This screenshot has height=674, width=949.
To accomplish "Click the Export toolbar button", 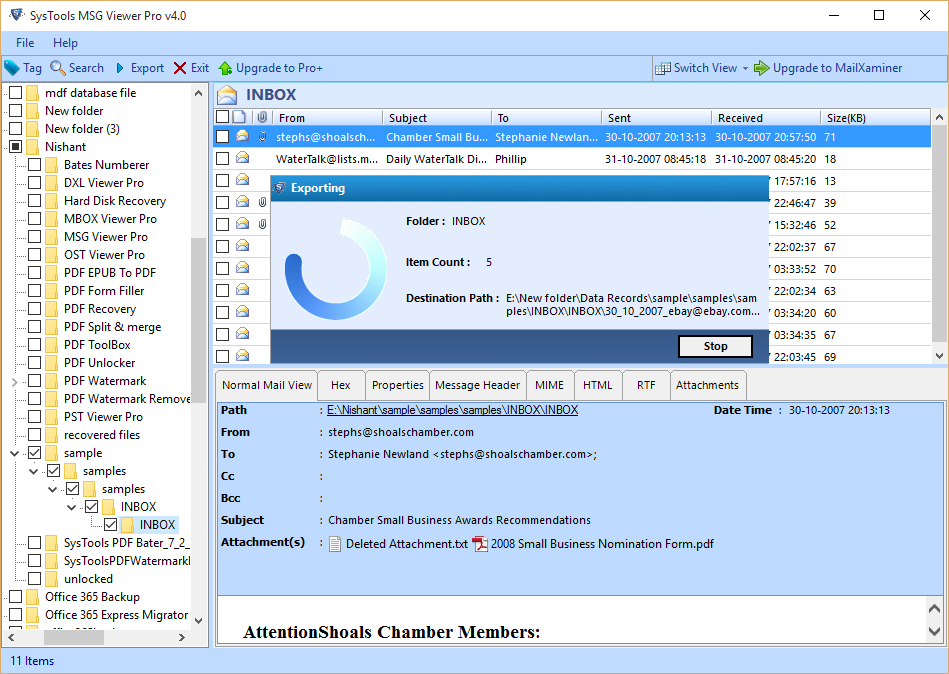I will [139, 68].
